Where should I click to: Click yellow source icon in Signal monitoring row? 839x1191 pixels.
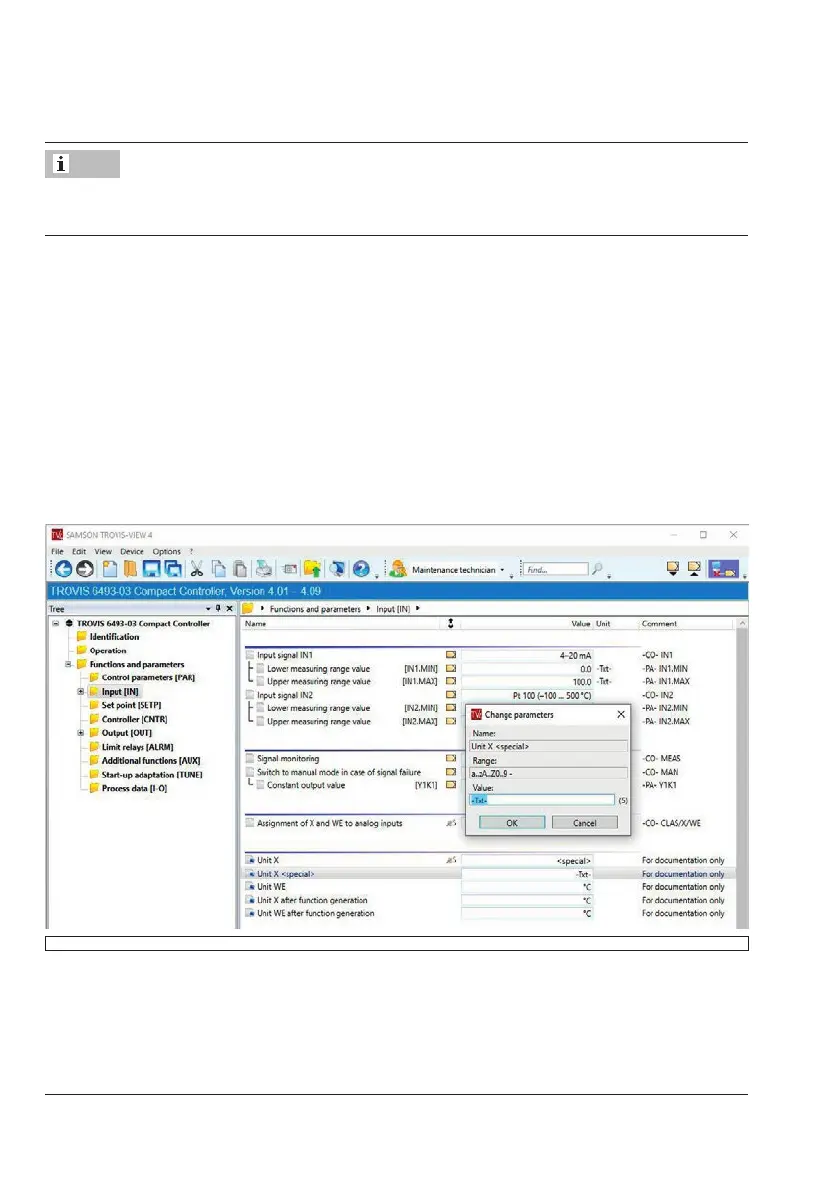coord(451,758)
